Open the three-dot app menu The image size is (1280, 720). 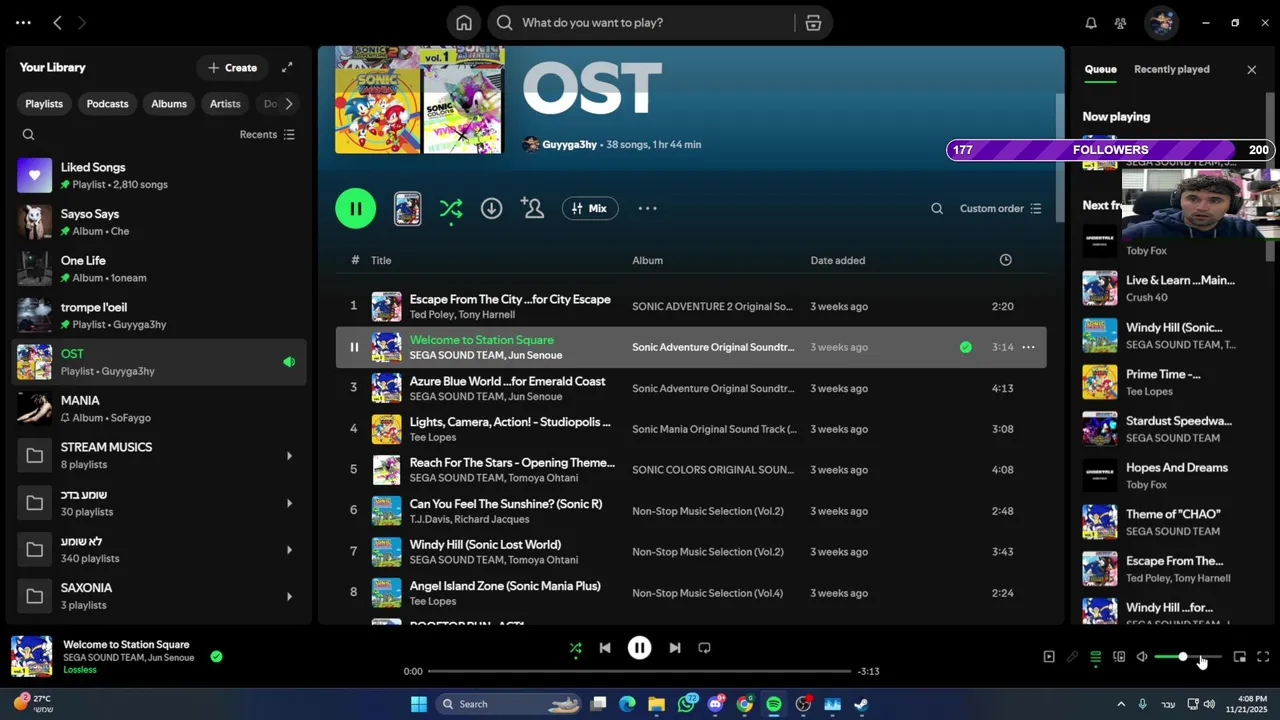click(x=23, y=23)
